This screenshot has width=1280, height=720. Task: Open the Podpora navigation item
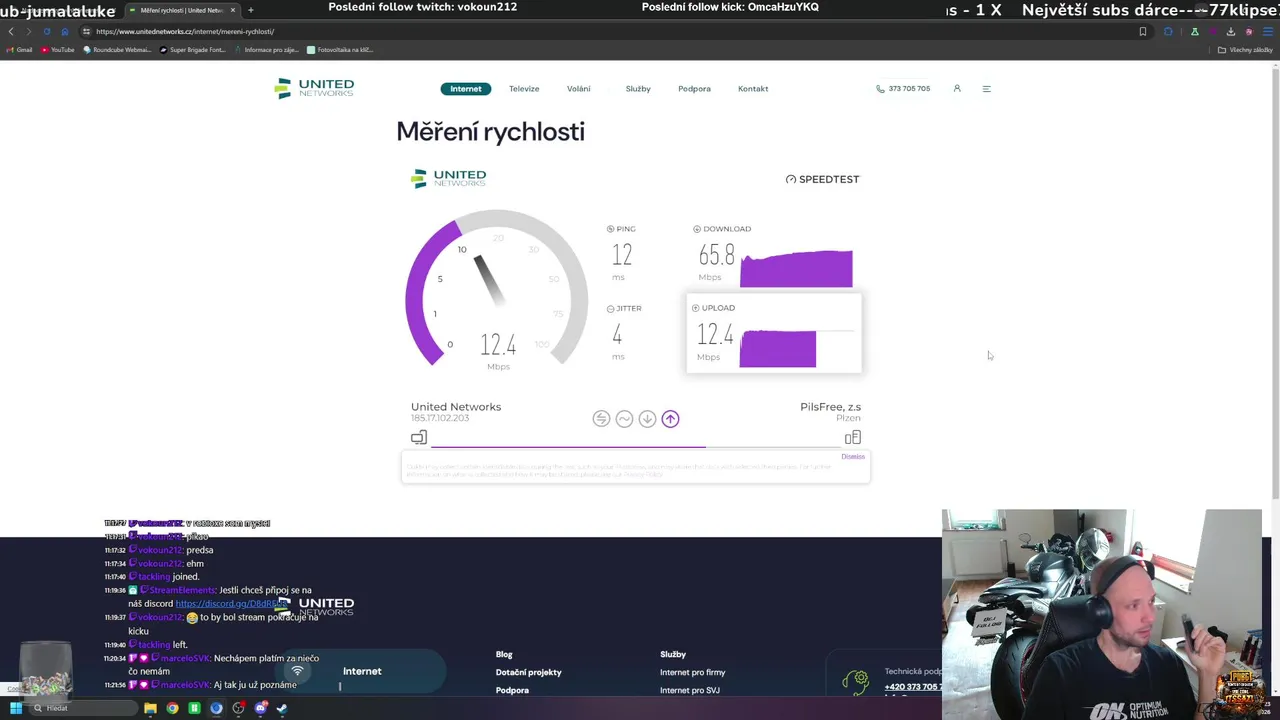coord(694,89)
